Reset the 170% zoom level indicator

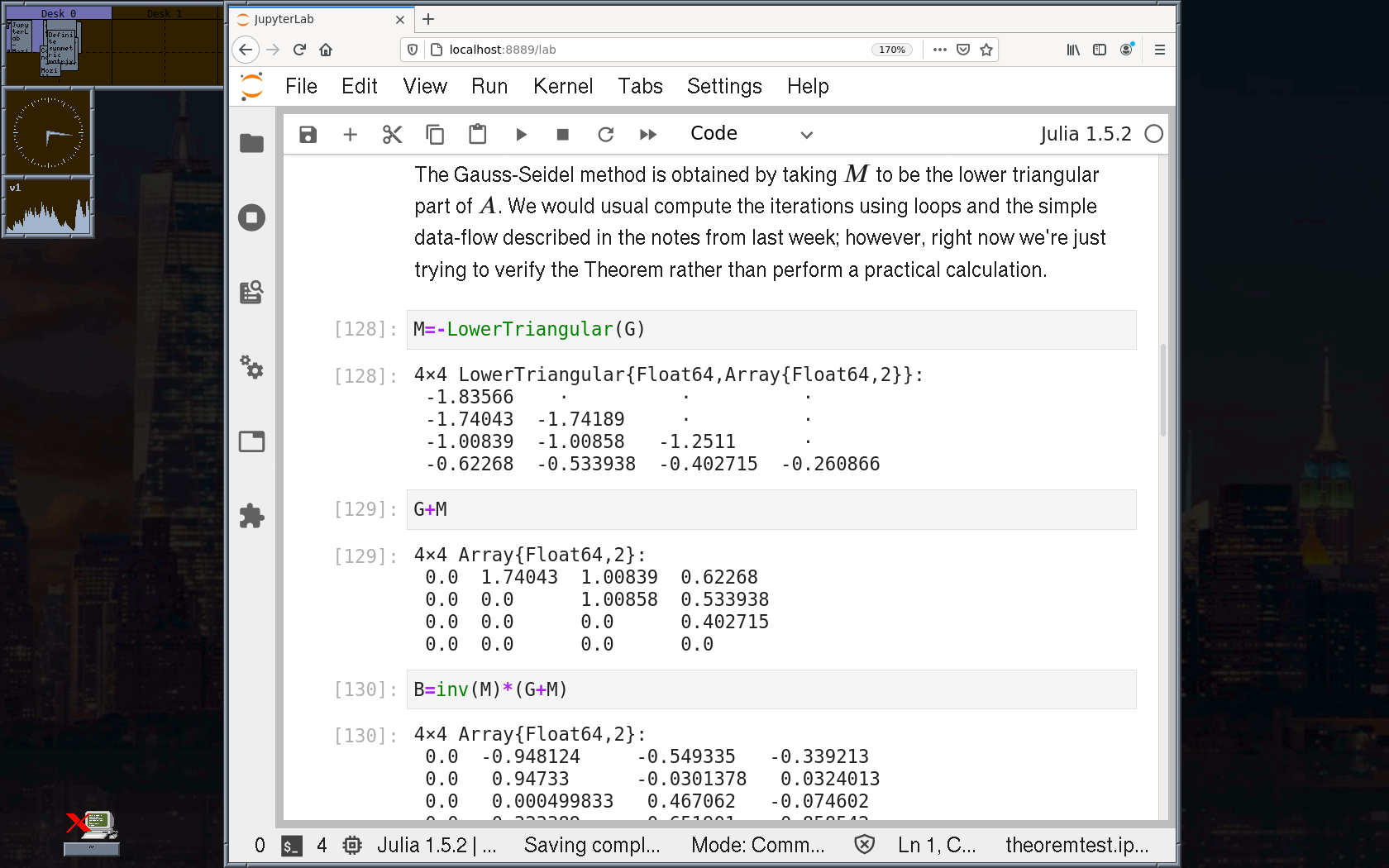(x=891, y=50)
